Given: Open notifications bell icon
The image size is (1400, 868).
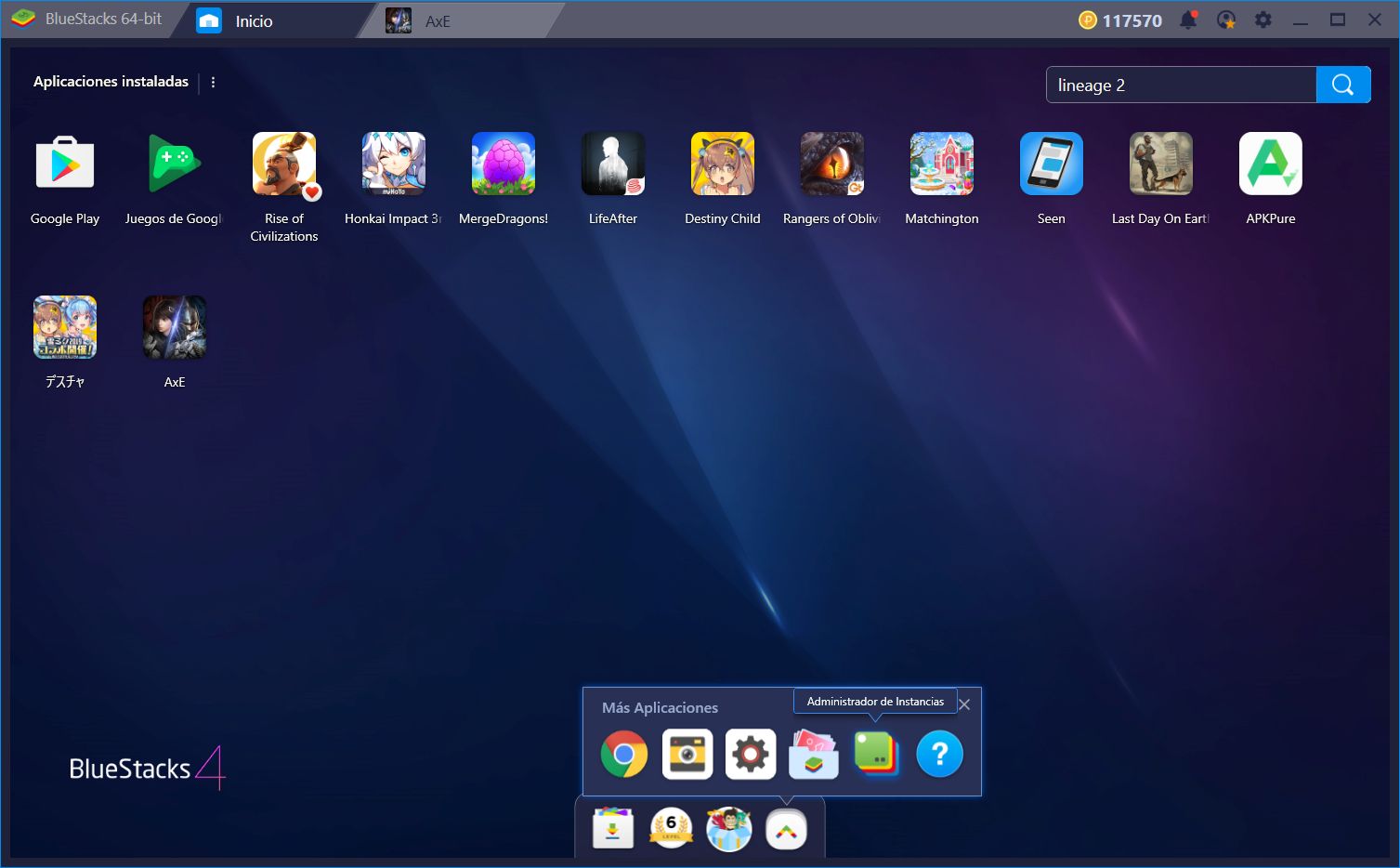Looking at the screenshot, I should click(1188, 20).
